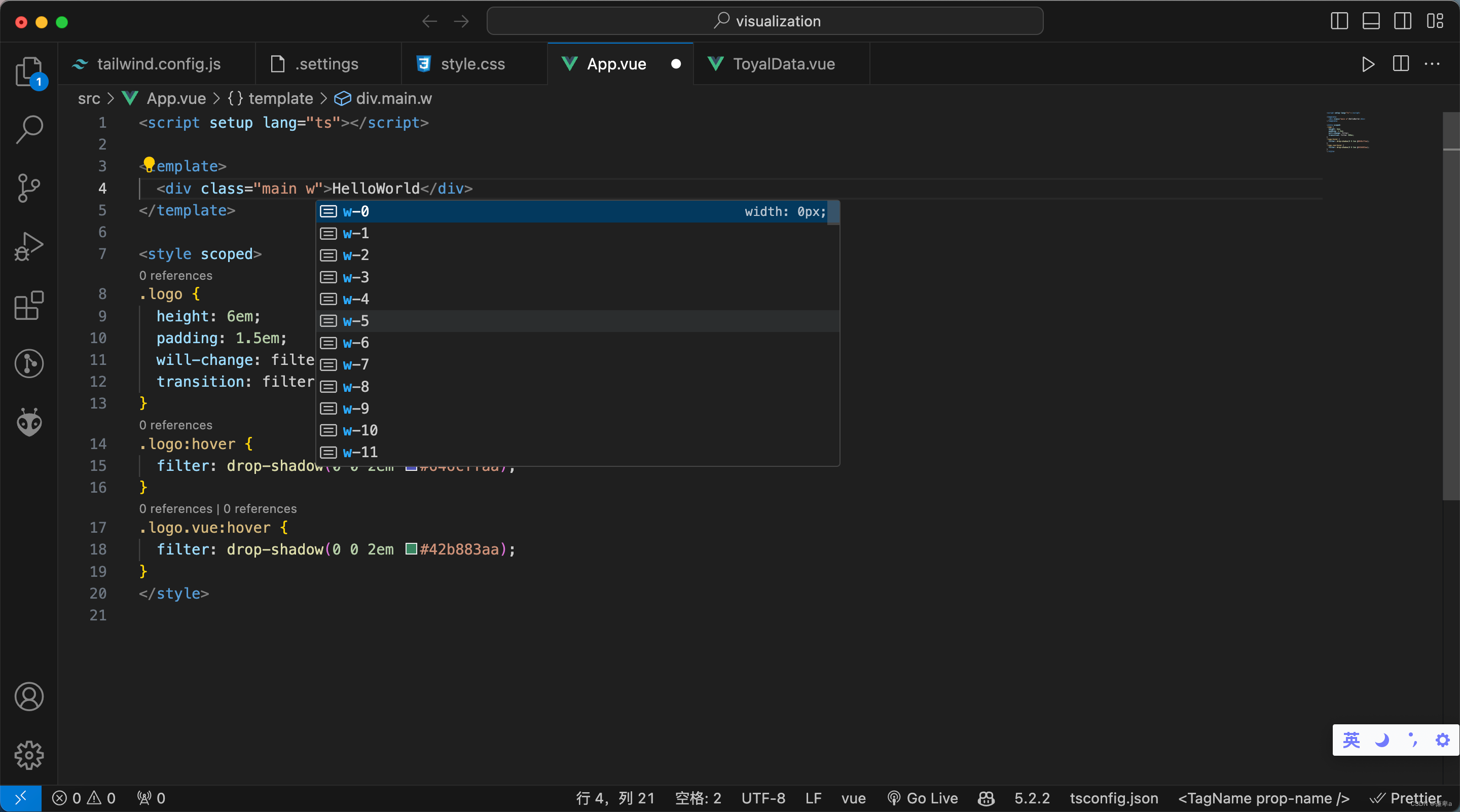Pick w-10 from suggestions
The width and height of the screenshot is (1460, 812).
pos(577,431)
